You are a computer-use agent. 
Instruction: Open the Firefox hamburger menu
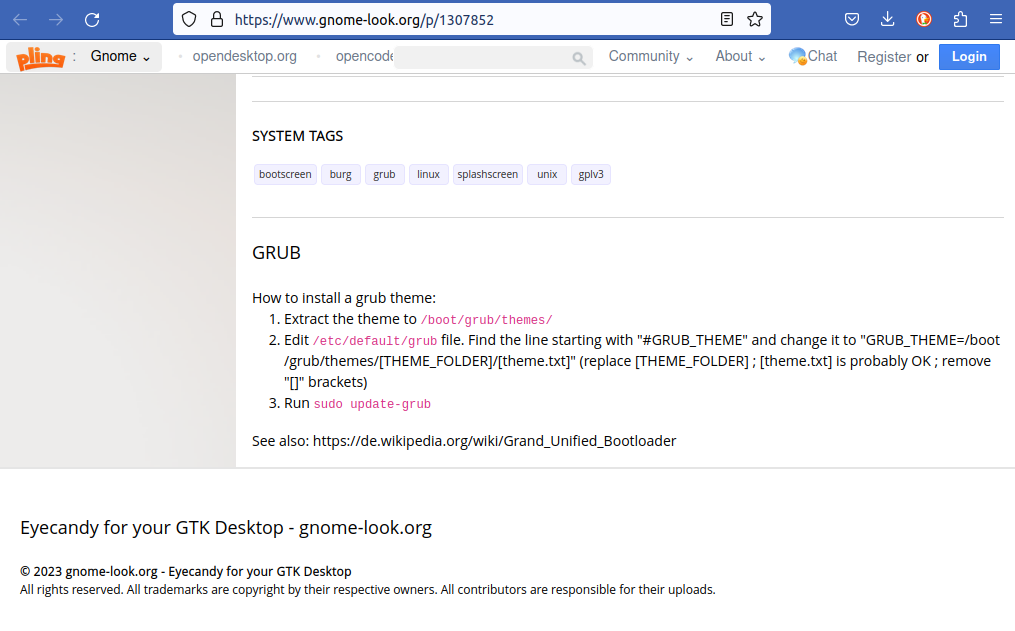[996, 19]
